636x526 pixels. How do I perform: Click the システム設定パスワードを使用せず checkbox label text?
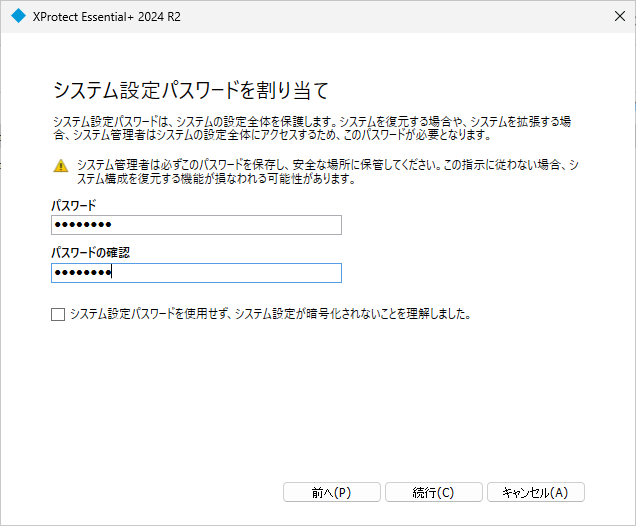pyautogui.click(x=271, y=314)
